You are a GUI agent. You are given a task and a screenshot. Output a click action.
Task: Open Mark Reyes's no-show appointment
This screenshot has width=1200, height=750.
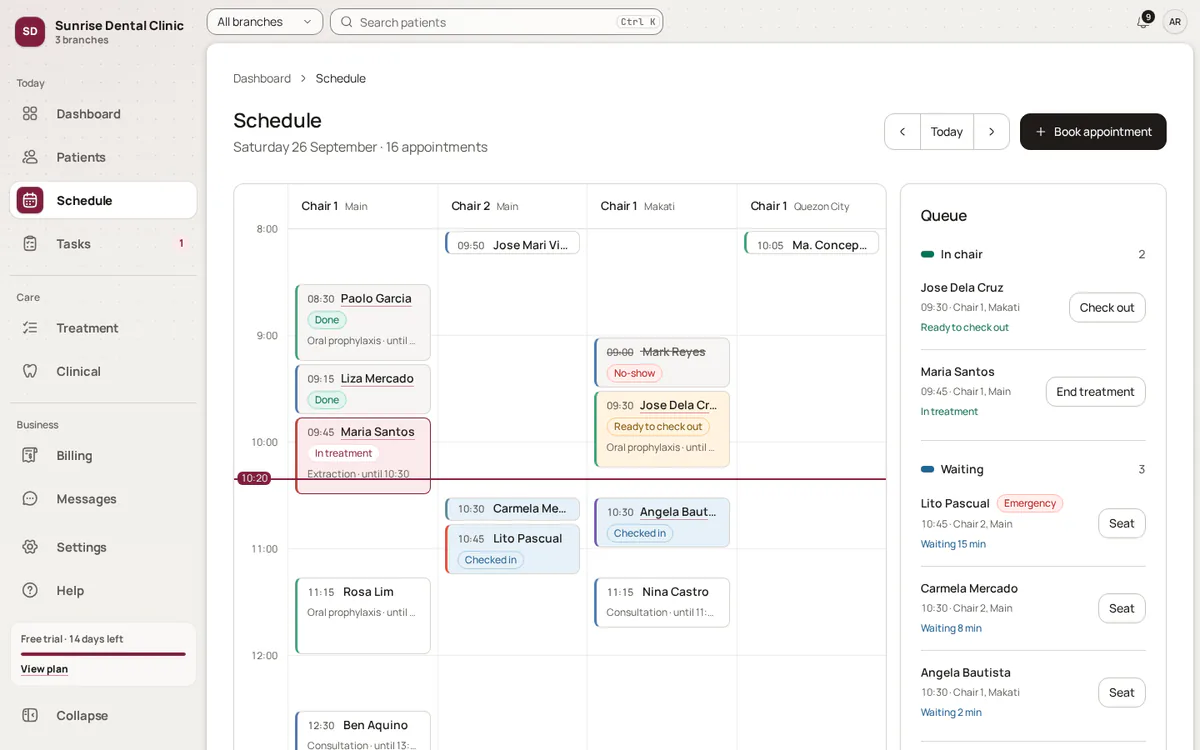coord(662,362)
